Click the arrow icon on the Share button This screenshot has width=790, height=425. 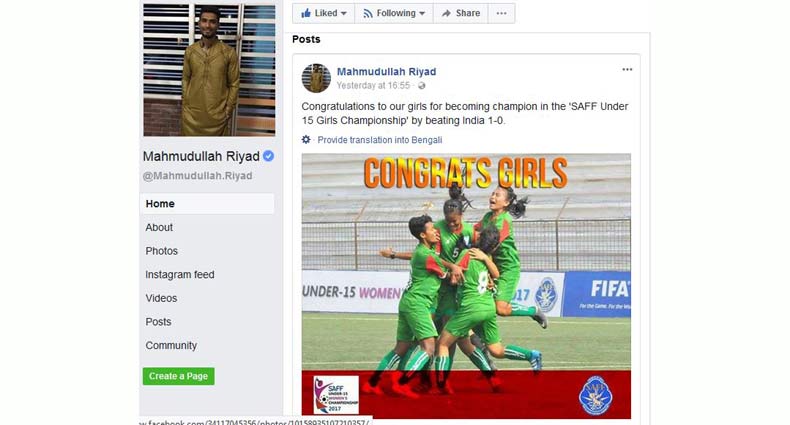click(446, 14)
